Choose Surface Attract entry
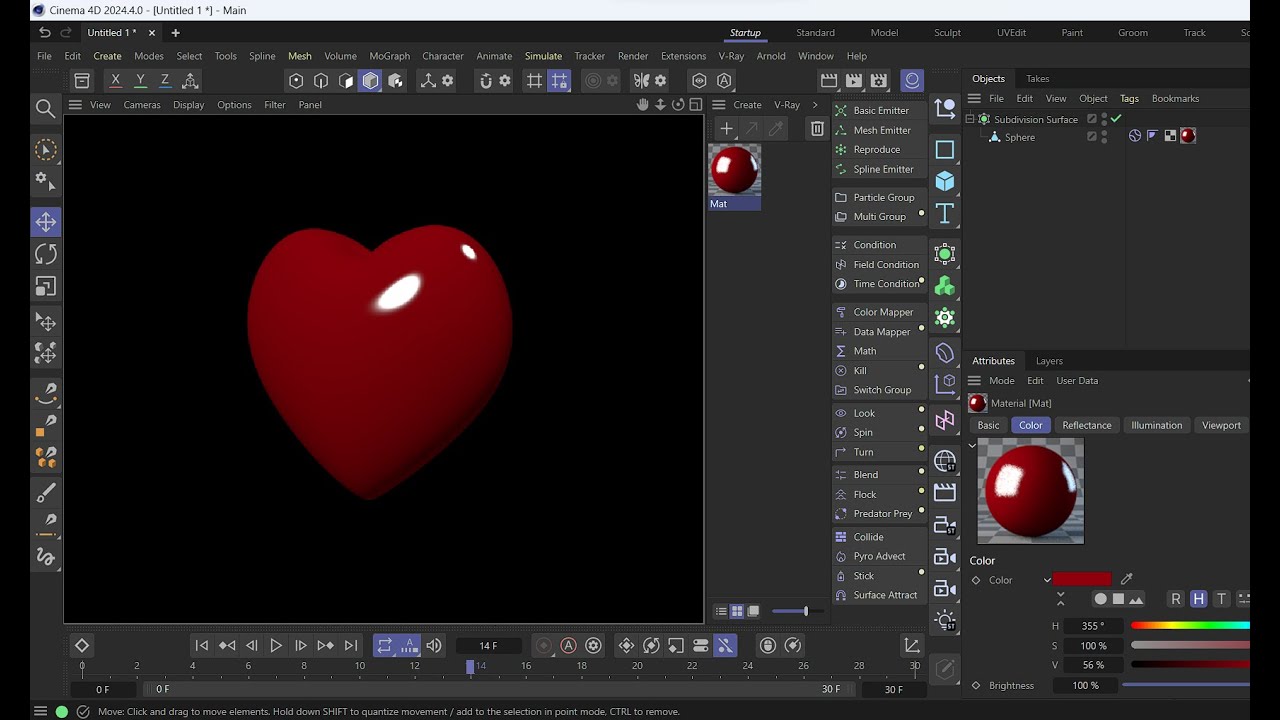 (x=880, y=595)
